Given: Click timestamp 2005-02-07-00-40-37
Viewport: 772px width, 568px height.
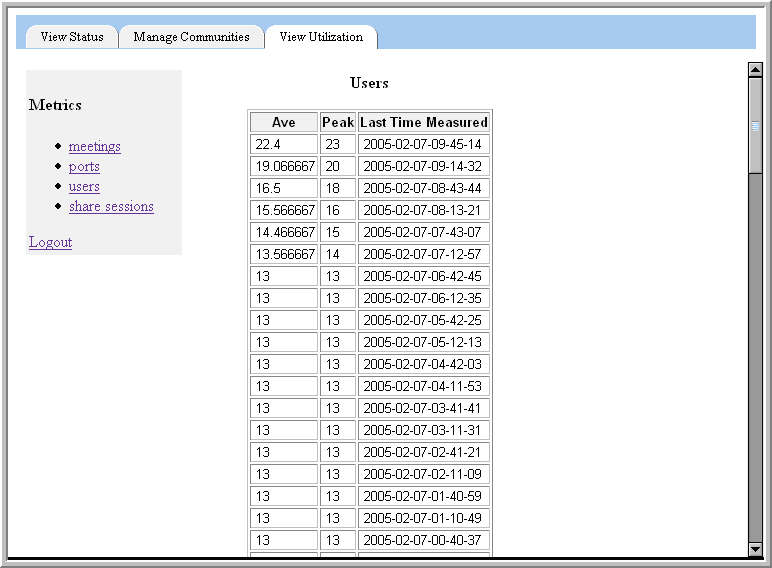Looking at the screenshot, I should pos(424,540).
